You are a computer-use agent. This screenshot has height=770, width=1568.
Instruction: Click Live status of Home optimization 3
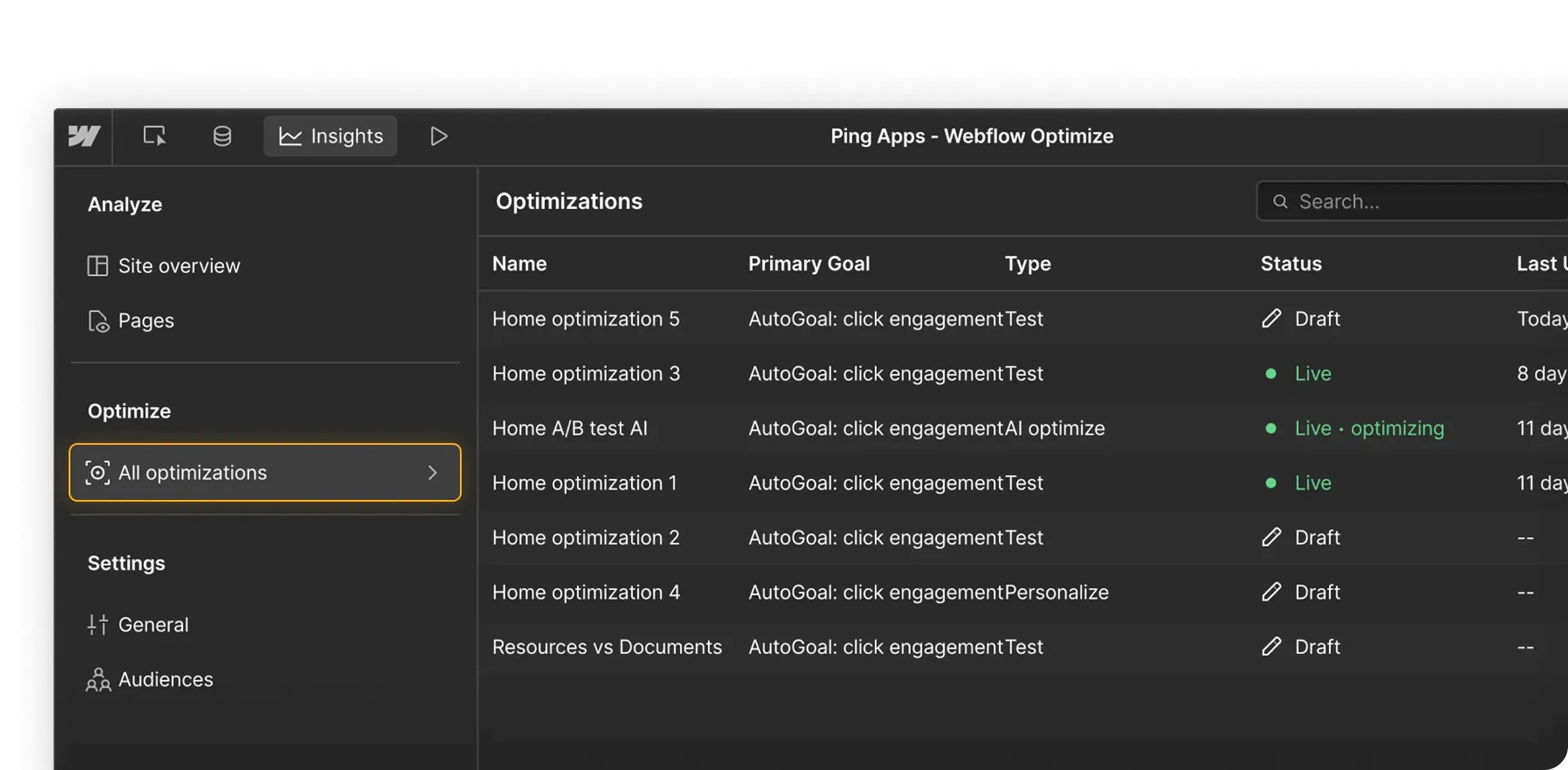click(1313, 374)
